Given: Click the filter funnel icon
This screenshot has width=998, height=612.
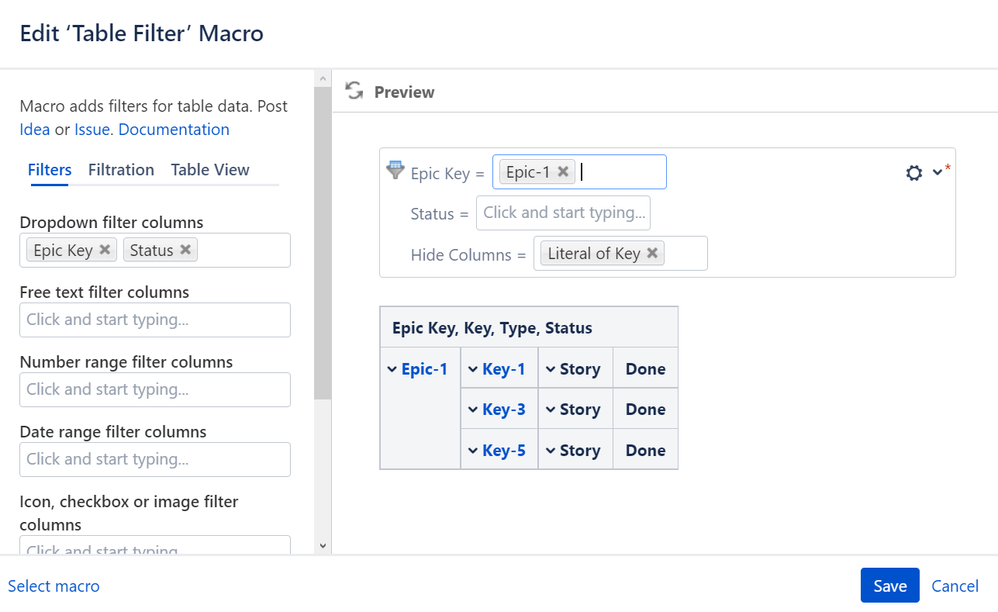Looking at the screenshot, I should coord(395,170).
